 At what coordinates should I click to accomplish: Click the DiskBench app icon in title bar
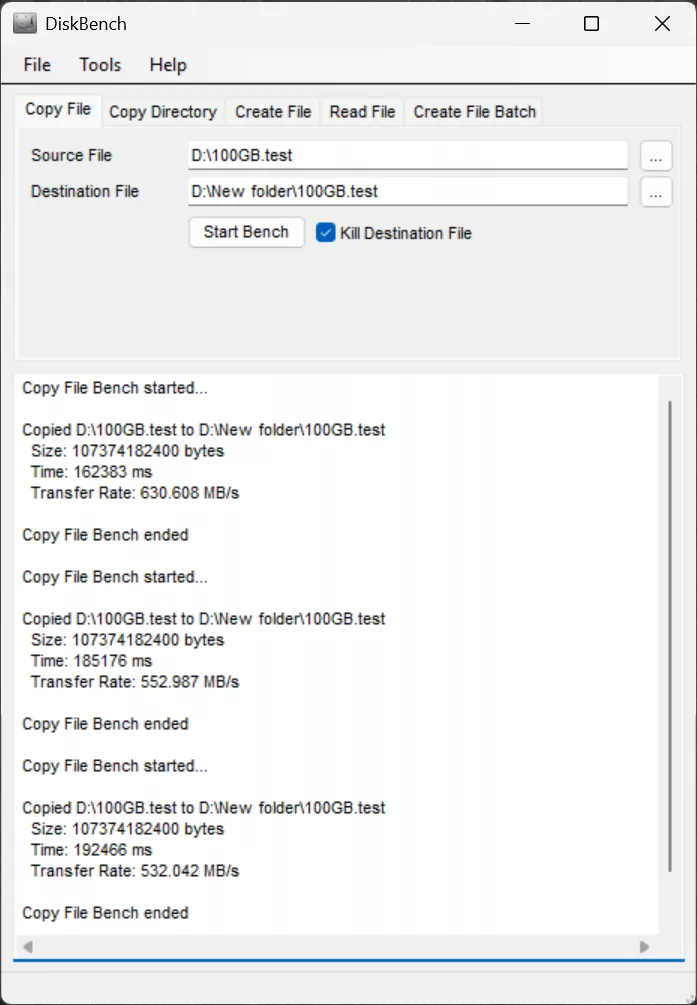25,23
